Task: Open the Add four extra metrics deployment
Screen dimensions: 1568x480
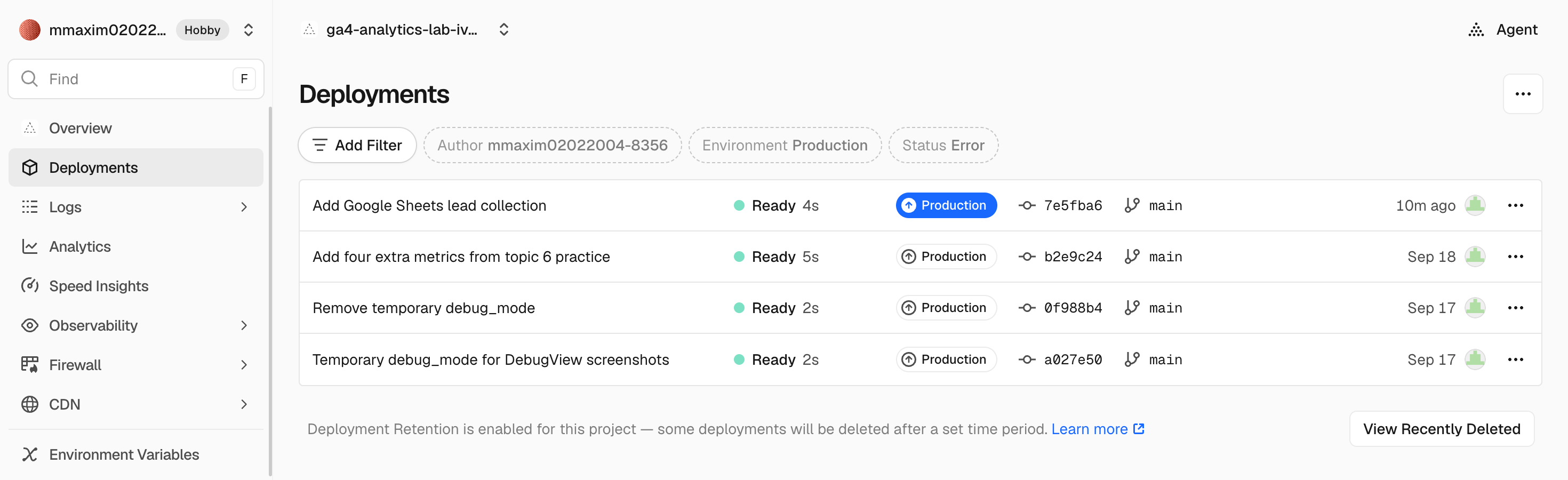Action: tap(461, 257)
